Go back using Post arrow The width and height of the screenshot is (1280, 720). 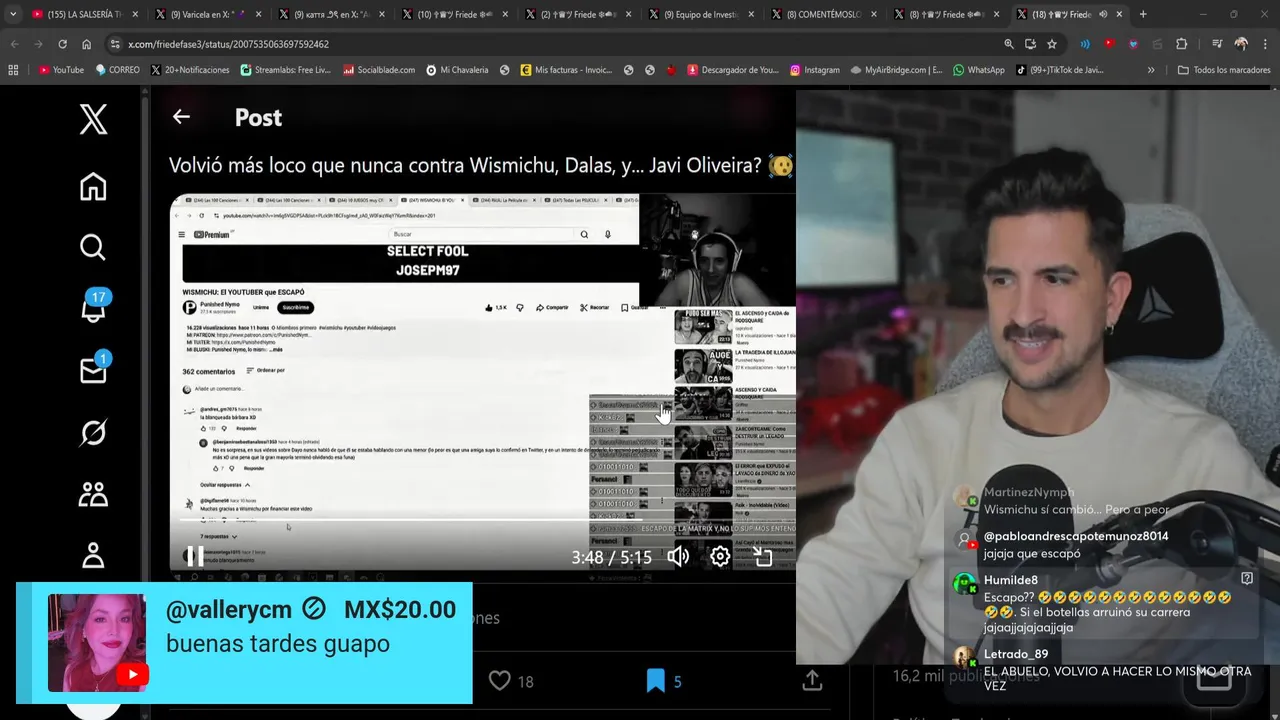click(181, 117)
